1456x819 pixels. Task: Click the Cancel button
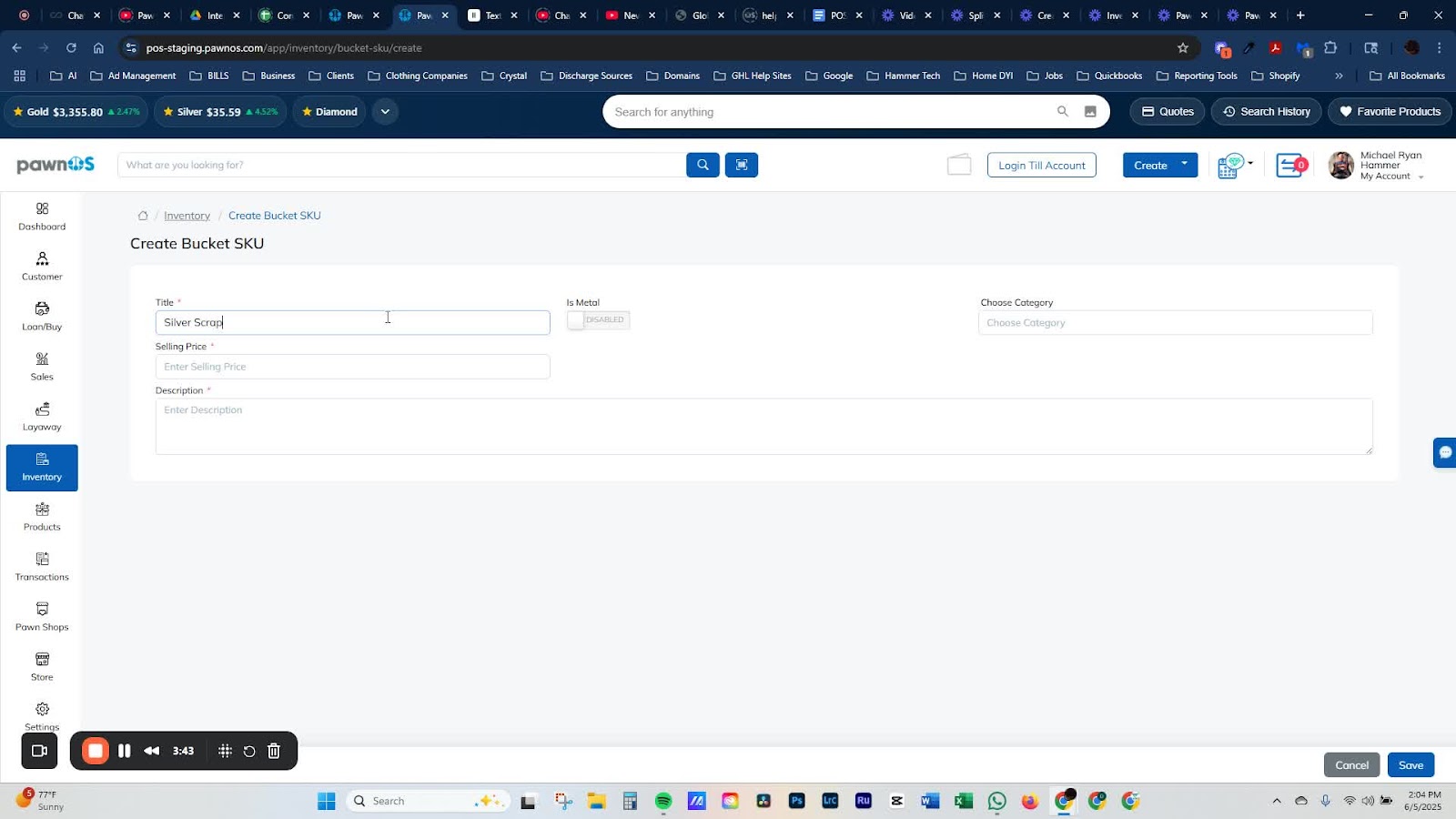pos(1351,765)
